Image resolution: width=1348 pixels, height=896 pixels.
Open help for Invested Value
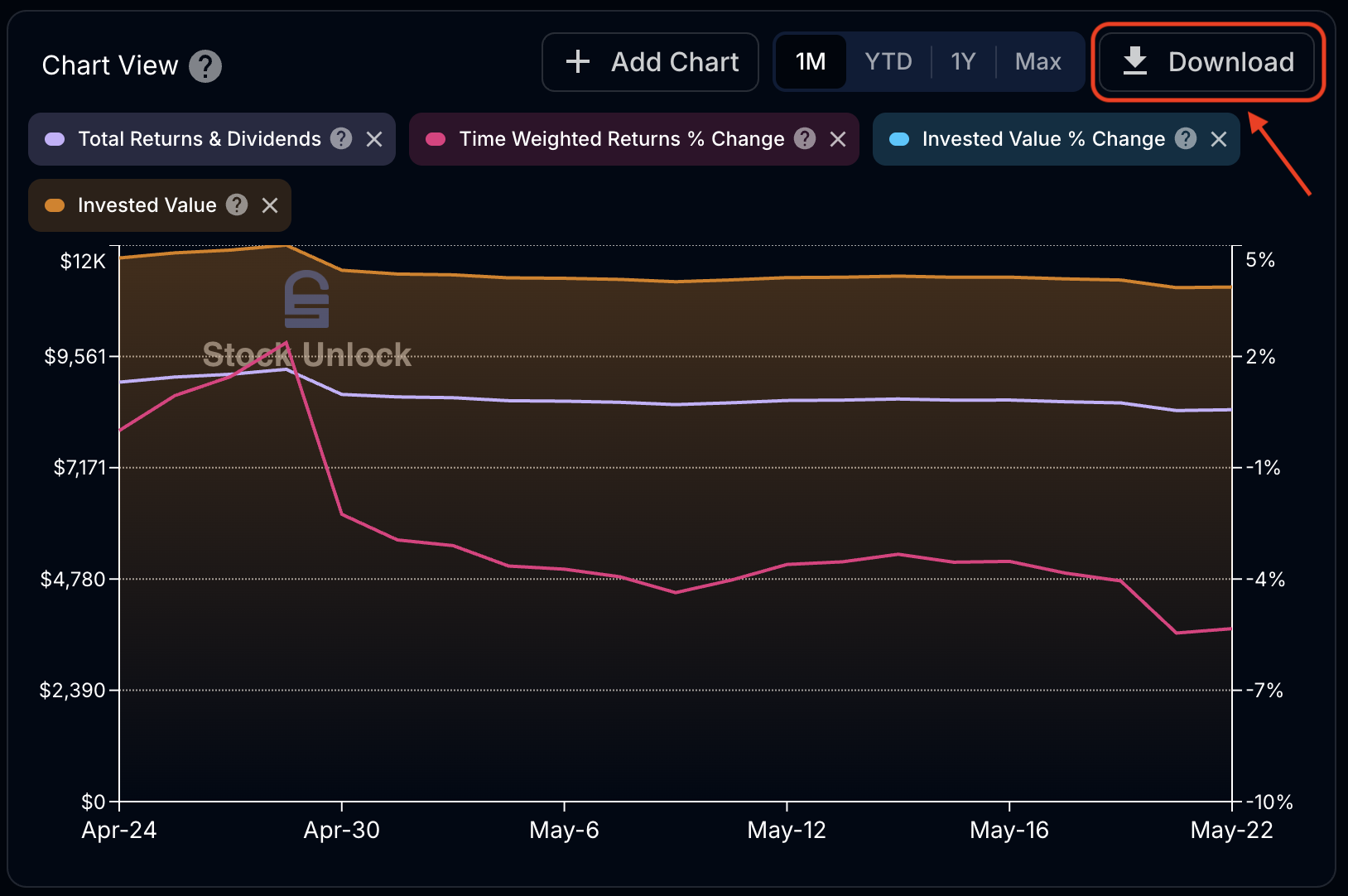[x=237, y=205]
